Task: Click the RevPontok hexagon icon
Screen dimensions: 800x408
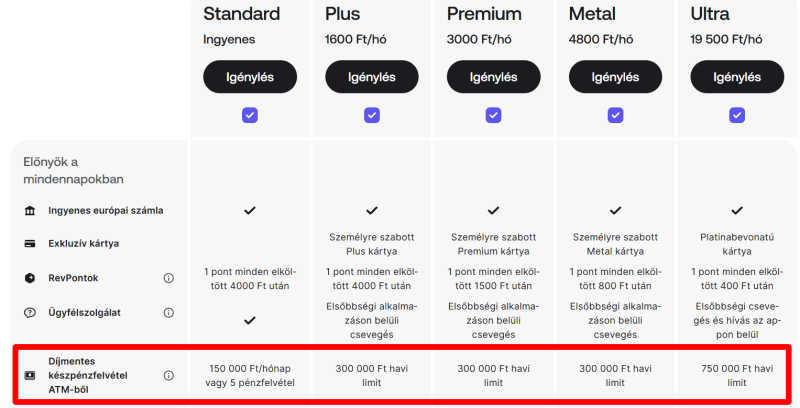Action: coord(29,278)
